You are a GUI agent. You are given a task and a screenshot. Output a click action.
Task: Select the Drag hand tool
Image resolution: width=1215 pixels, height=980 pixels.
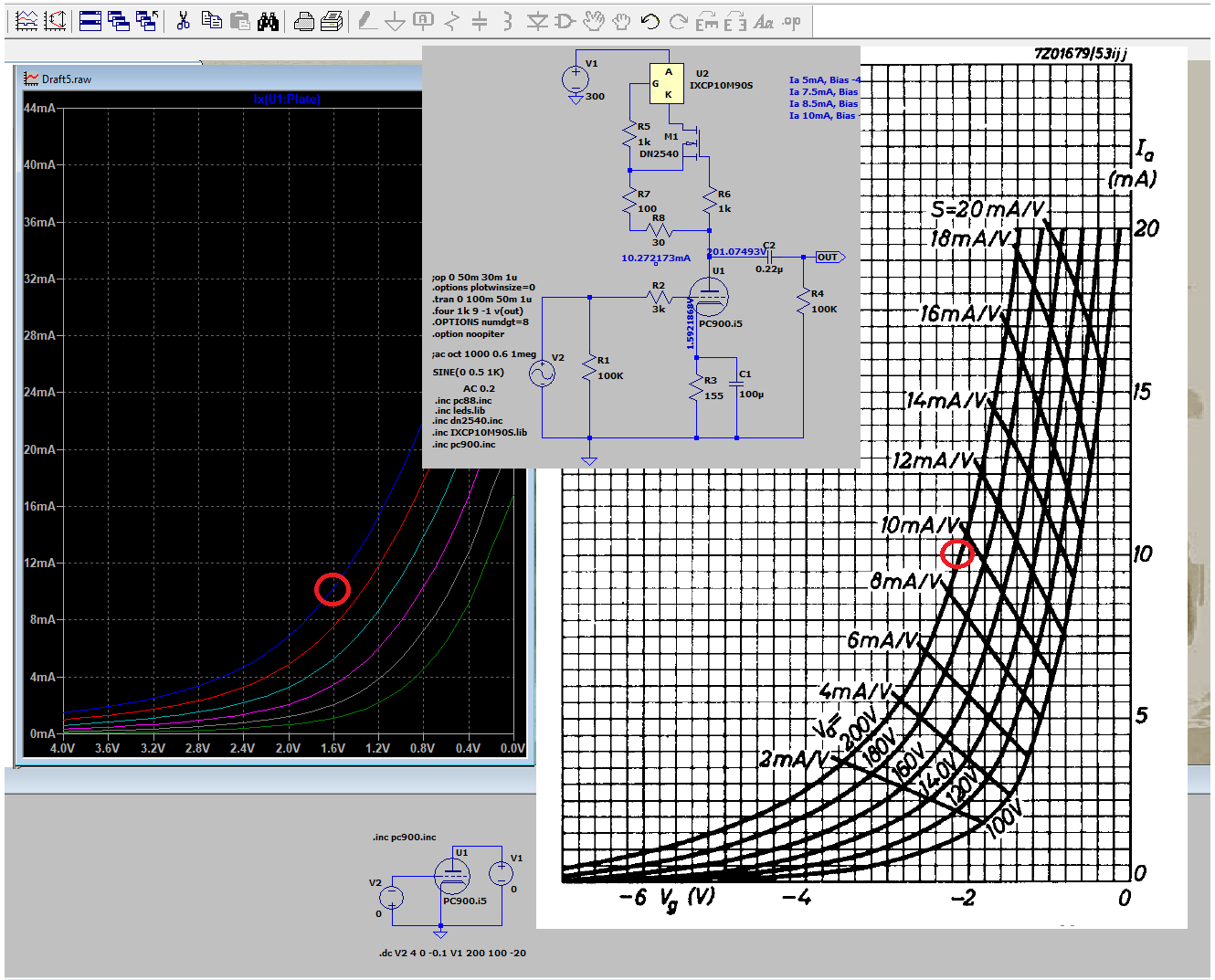621,20
